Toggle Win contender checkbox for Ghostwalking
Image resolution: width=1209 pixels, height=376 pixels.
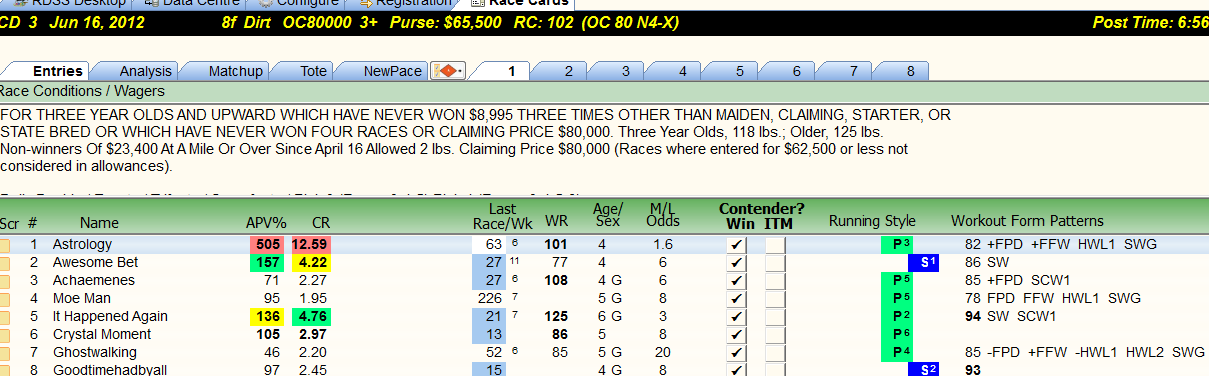(x=736, y=352)
